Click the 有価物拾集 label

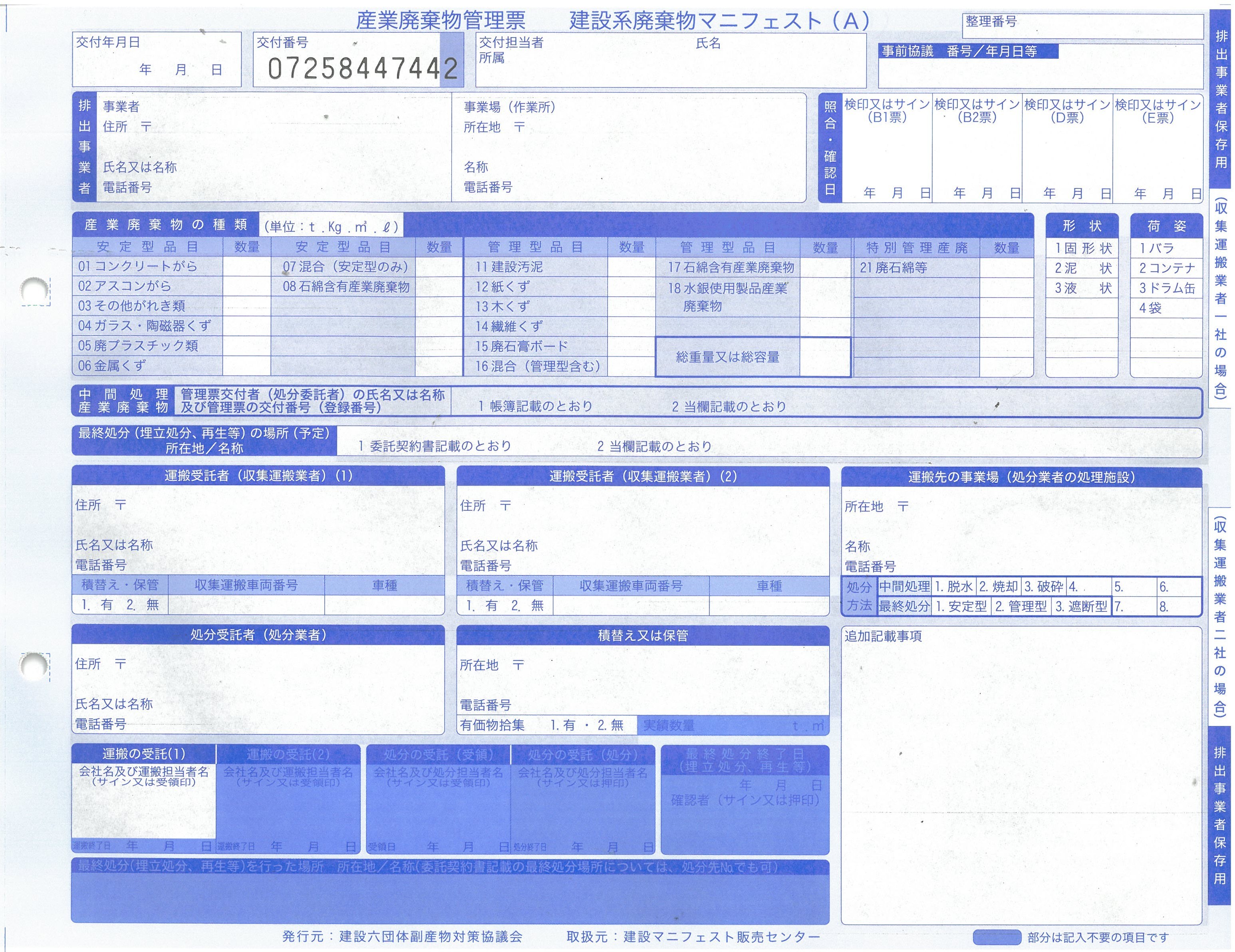click(x=492, y=725)
